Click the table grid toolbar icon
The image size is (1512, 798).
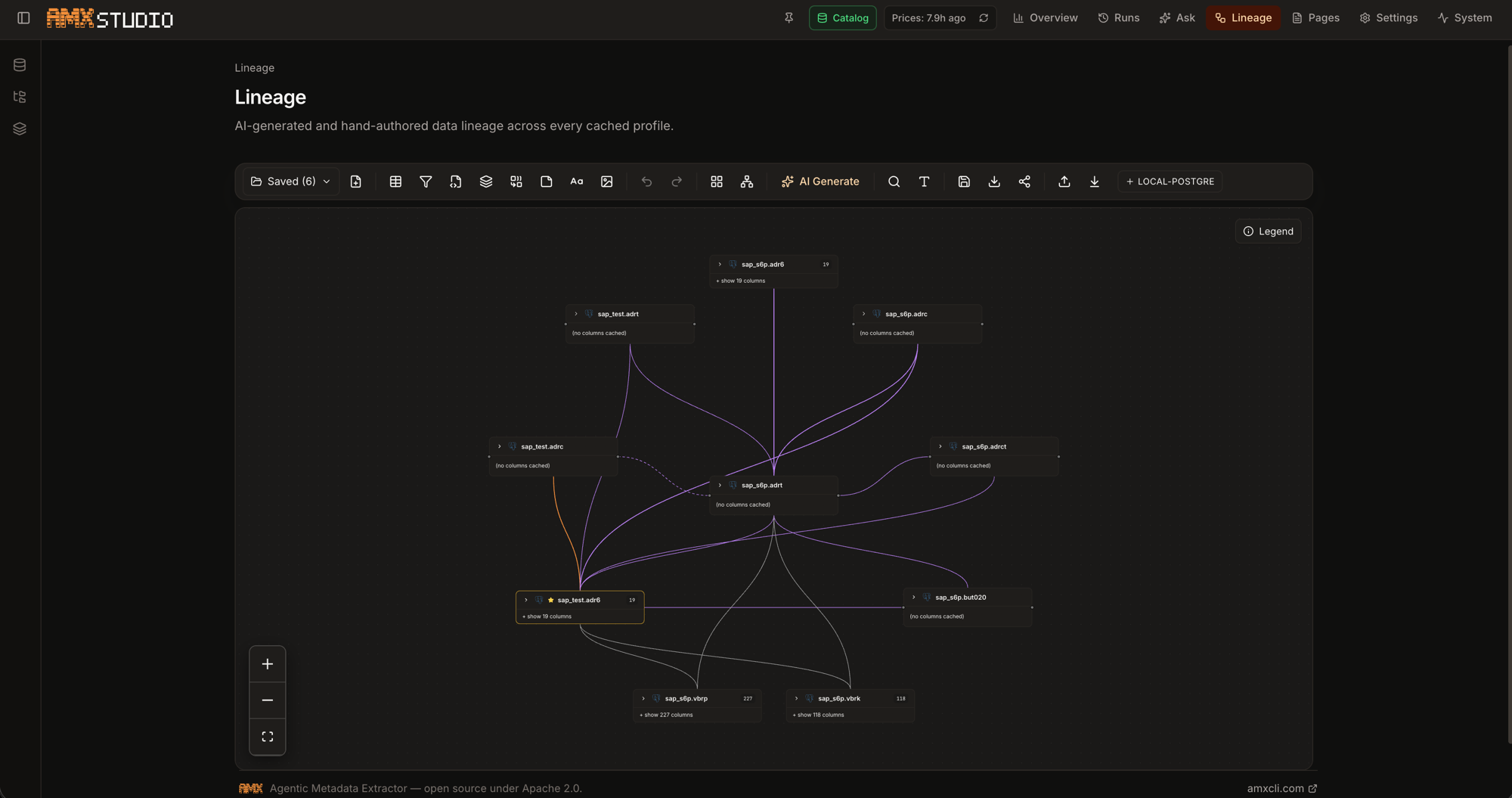click(x=395, y=182)
